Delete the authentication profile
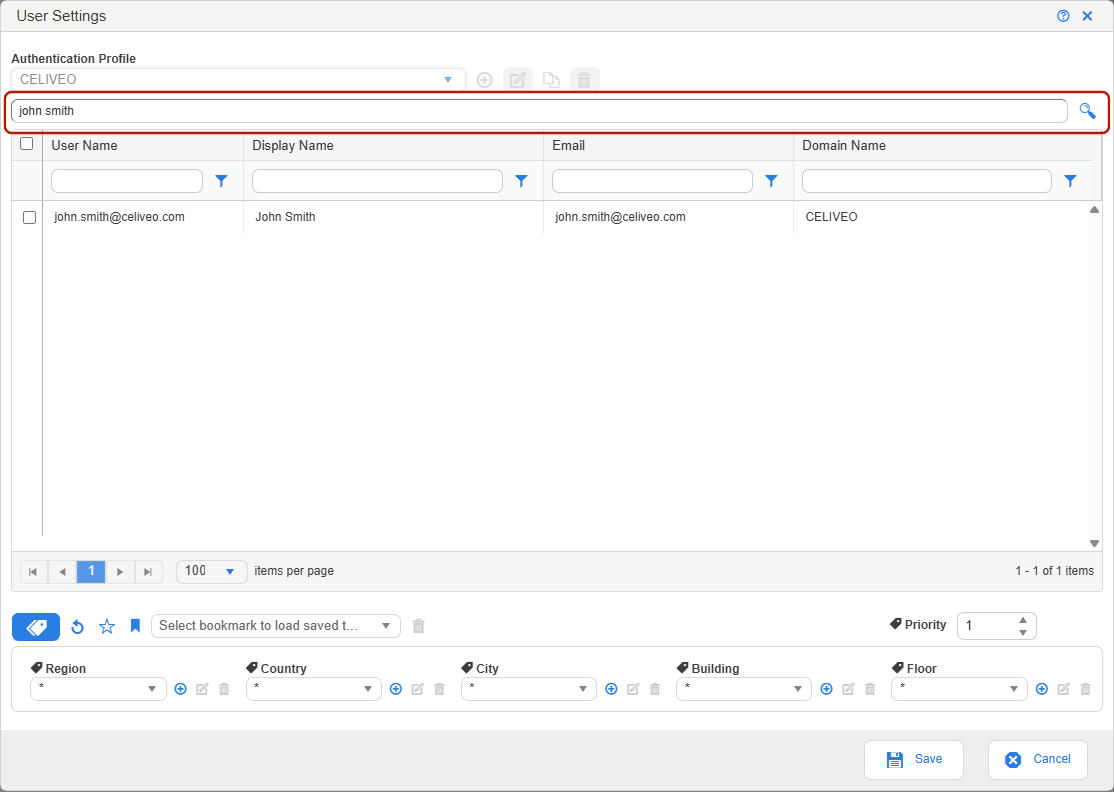This screenshot has height=792, width=1114. pos(585,80)
